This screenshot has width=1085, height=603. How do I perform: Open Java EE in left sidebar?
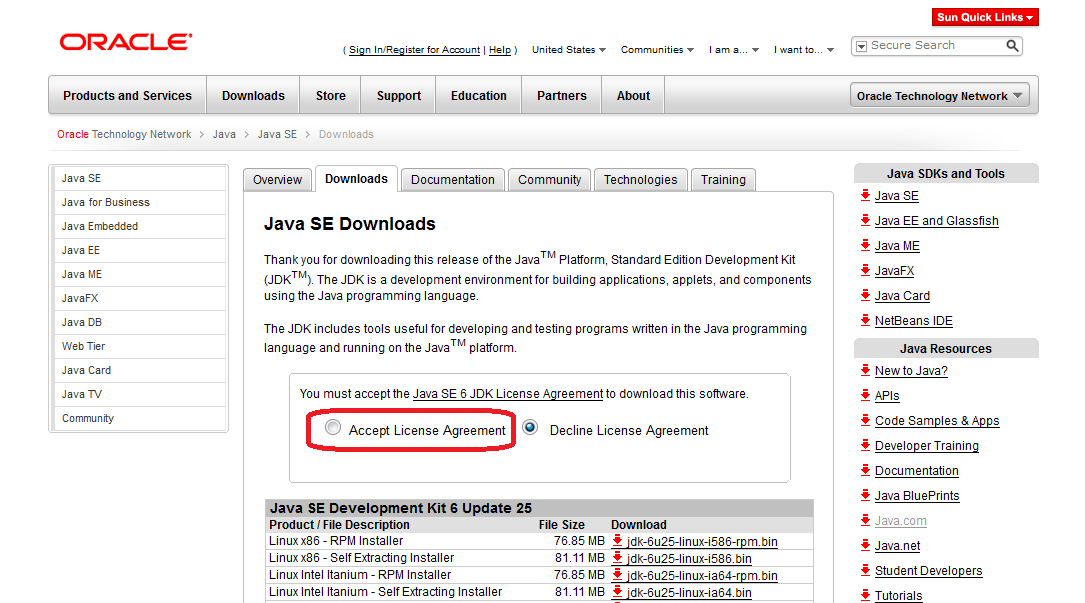(140, 250)
